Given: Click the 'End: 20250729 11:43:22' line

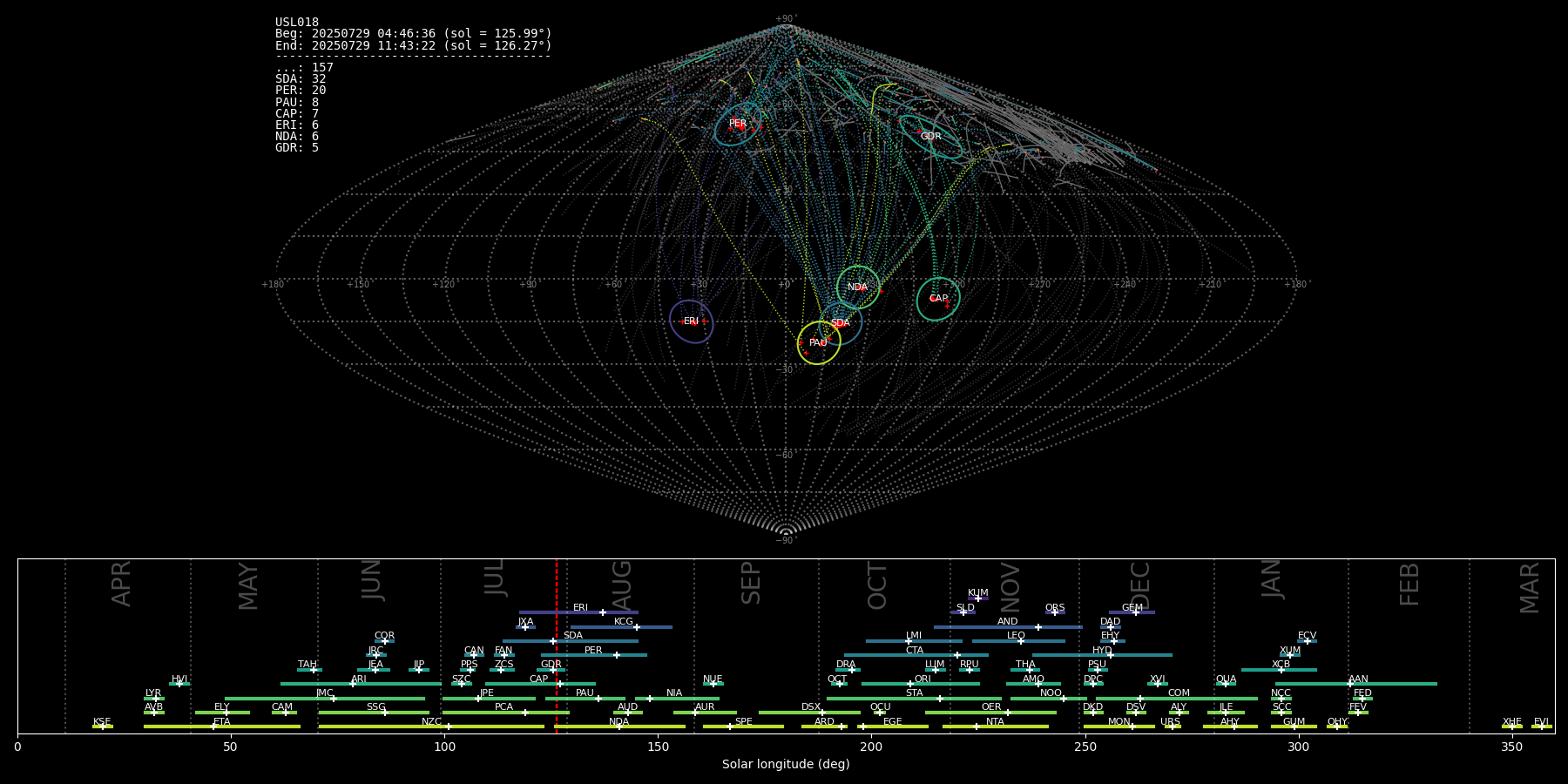Looking at the screenshot, I should click(x=414, y=45).
